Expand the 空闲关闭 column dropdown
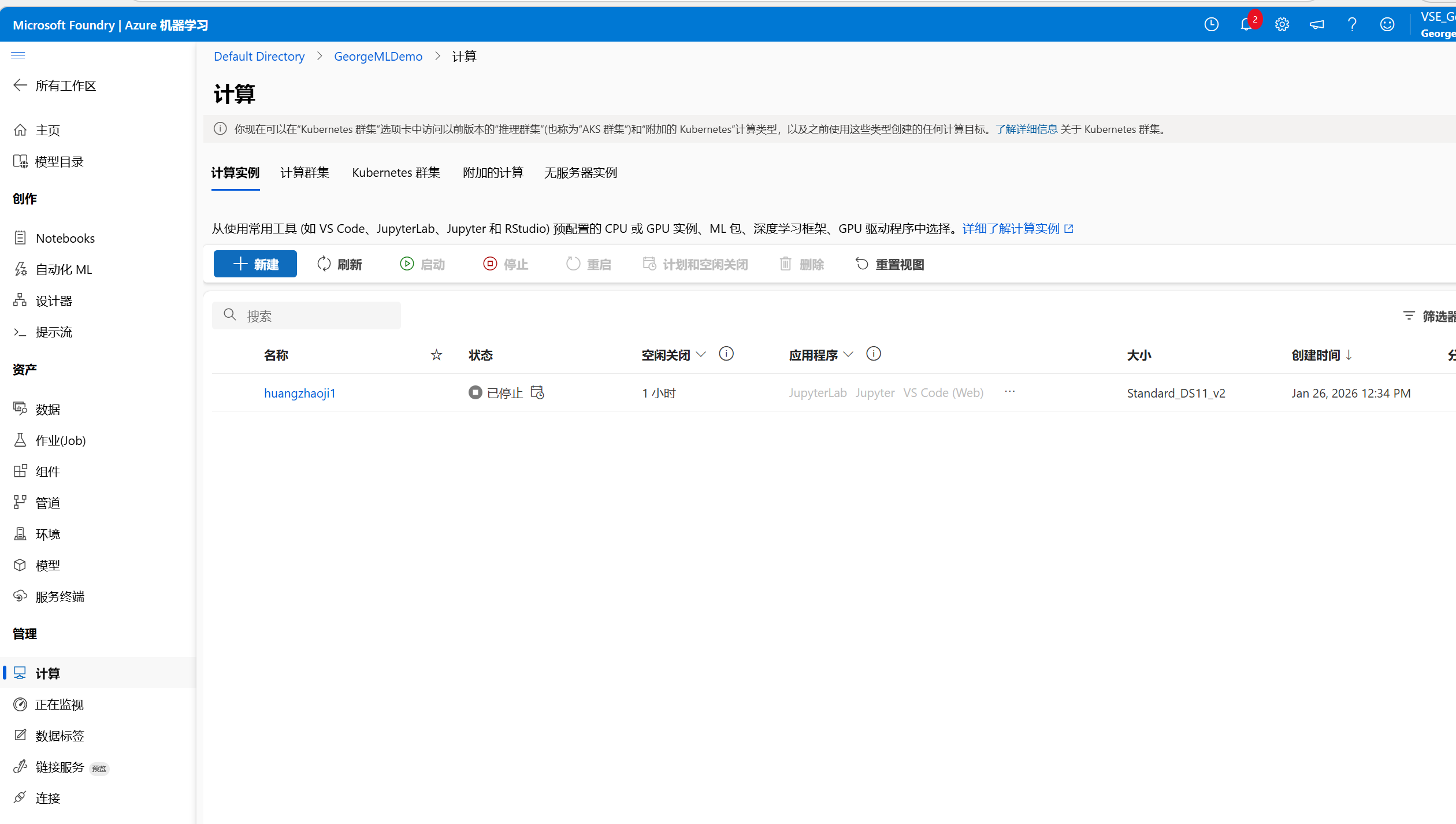 [x=701, y=355]
